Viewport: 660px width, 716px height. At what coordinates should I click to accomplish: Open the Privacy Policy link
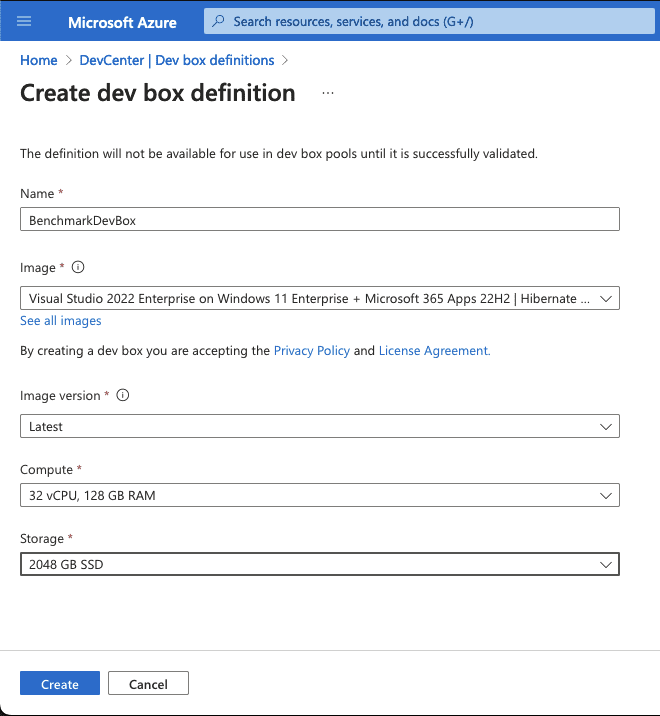tap(311, 351)
